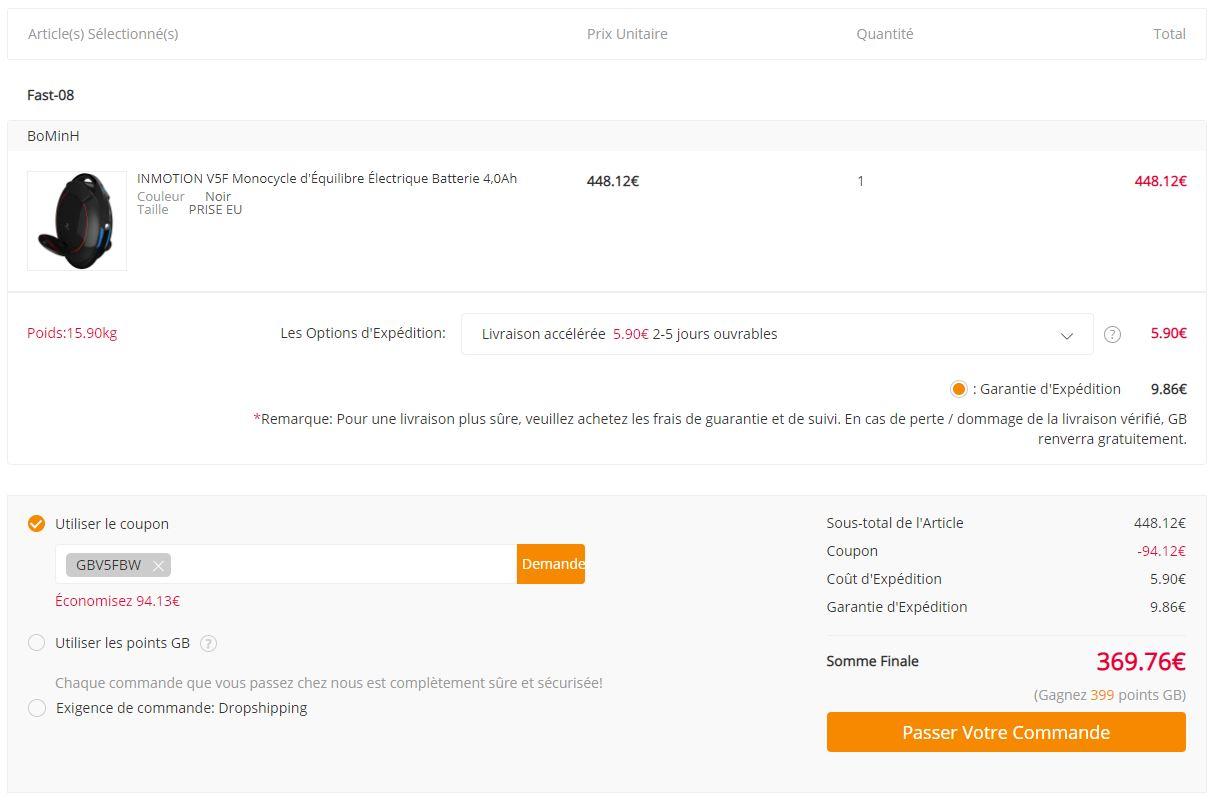Click inside the coupon code input field

pos(343,564)
